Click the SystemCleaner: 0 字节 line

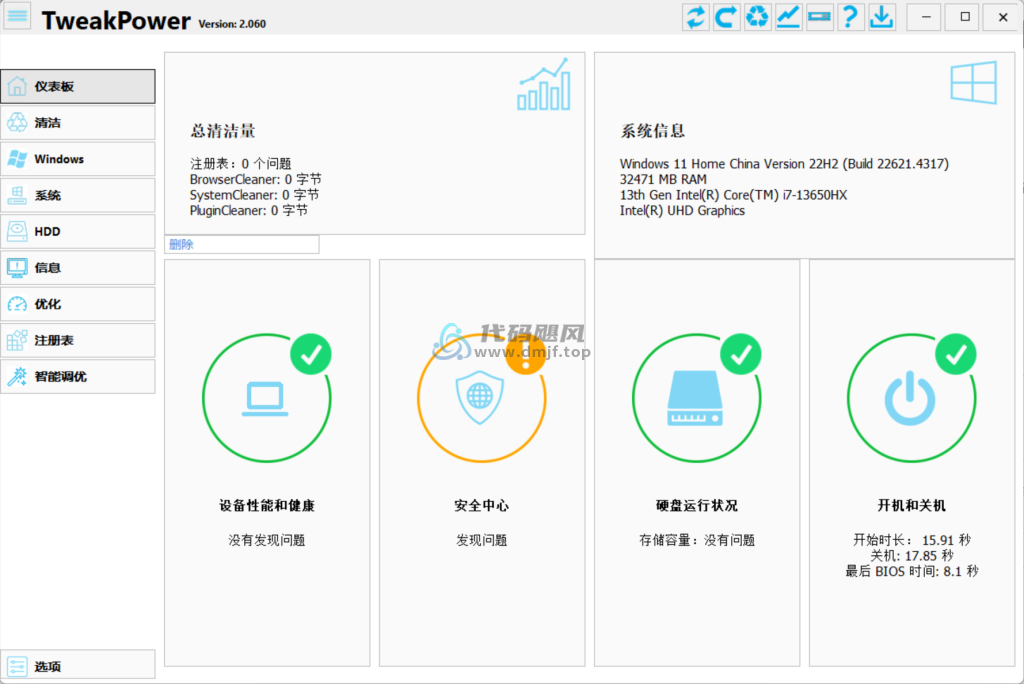click(254, 195)
